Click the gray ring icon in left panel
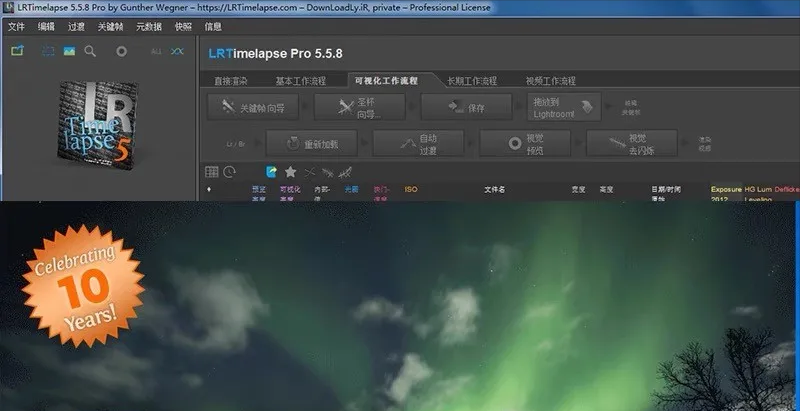This screenshot has height=411, width=800. 121,51
